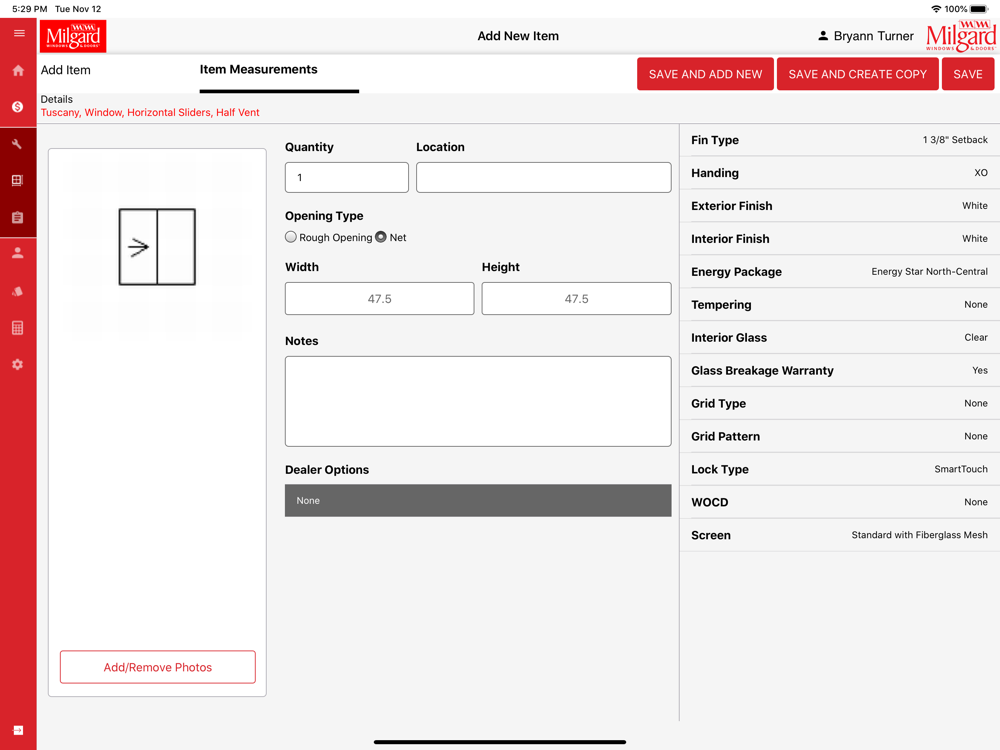Click into the Notes text area

[478, 401]
